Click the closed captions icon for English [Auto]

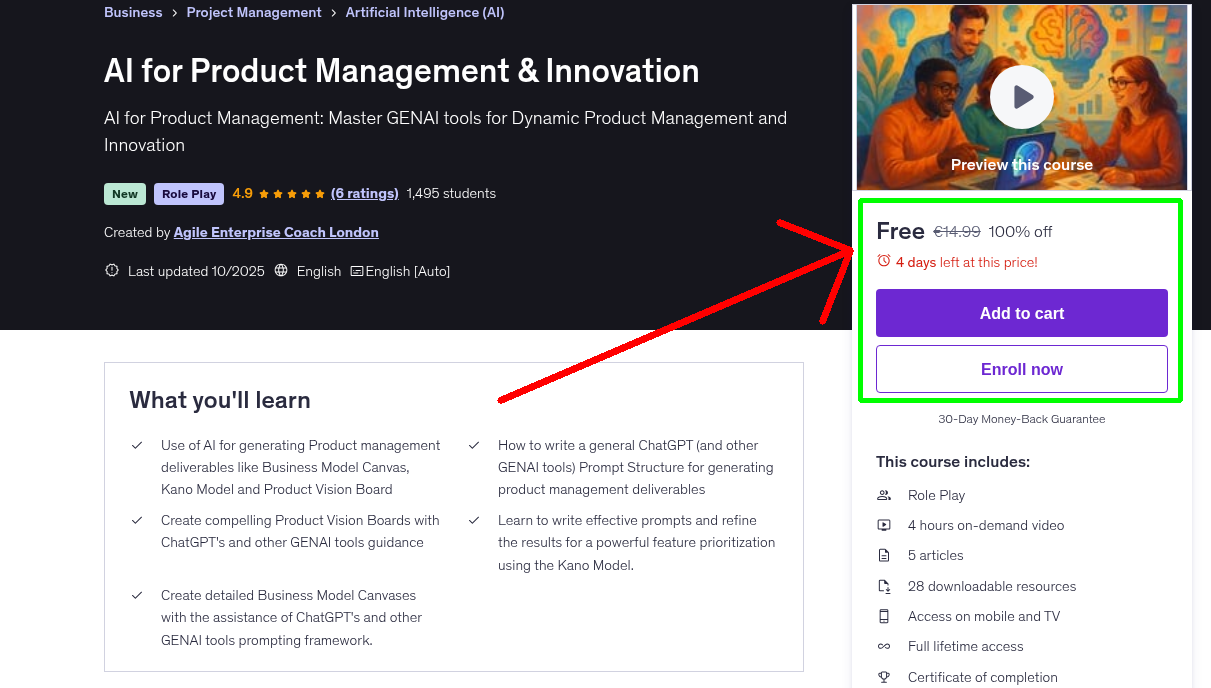356,270
